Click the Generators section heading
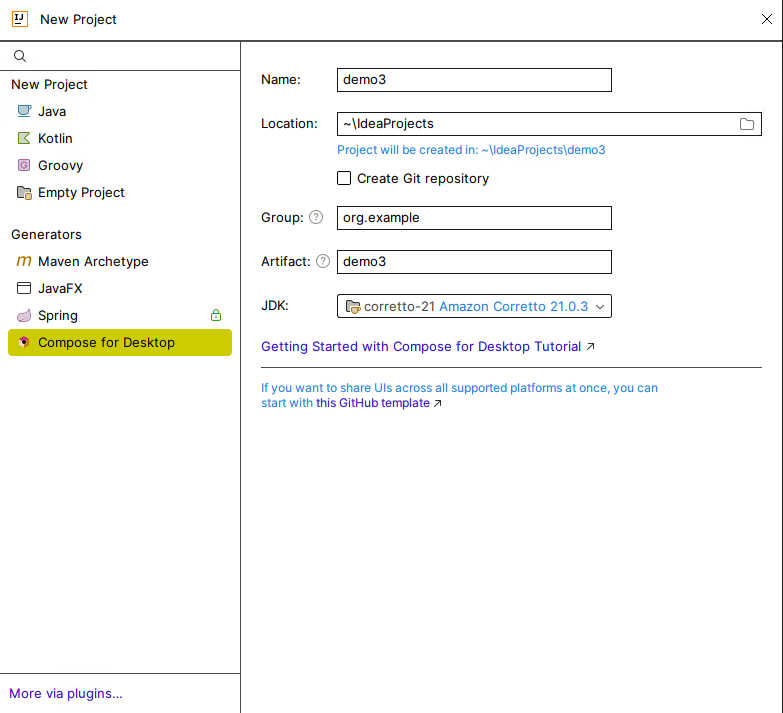The height and width of the screenshot is (713, 783). [x=46, y=234]
